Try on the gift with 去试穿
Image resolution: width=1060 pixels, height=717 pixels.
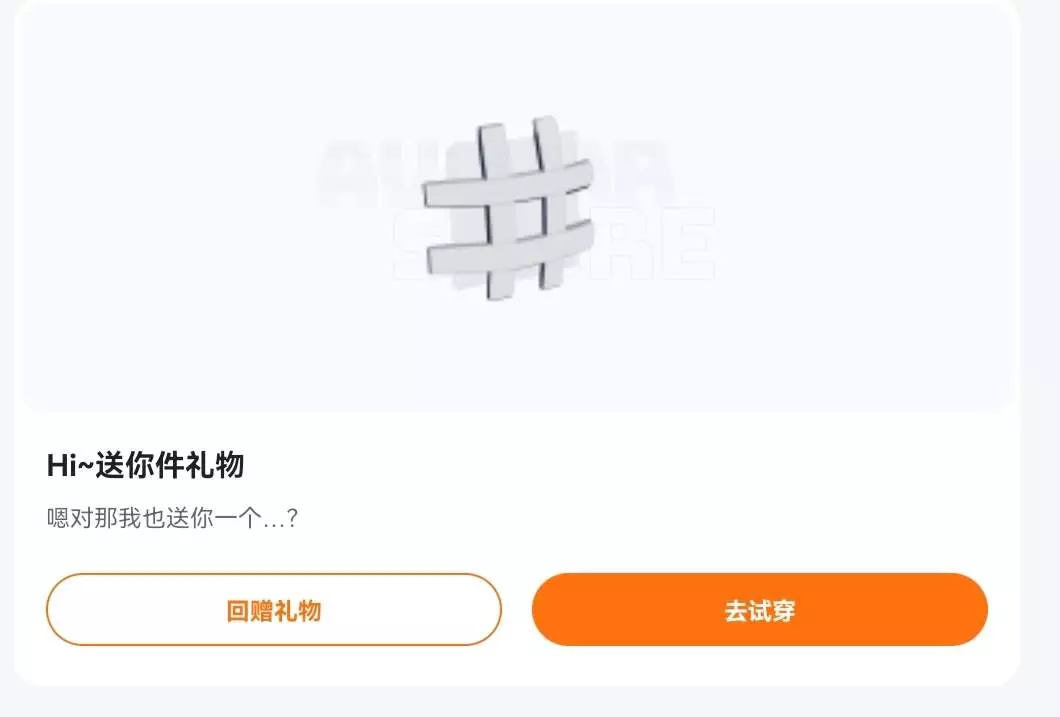tap(760, 610)
